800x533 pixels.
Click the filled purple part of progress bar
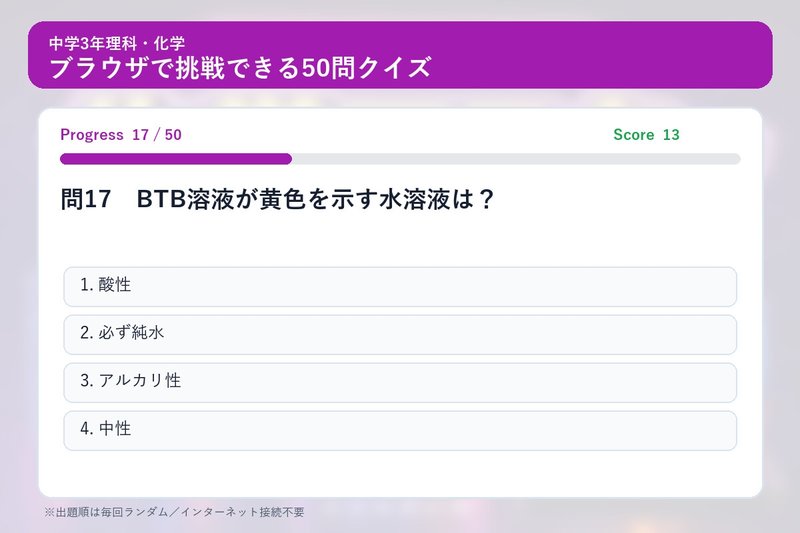coord(176,159)
